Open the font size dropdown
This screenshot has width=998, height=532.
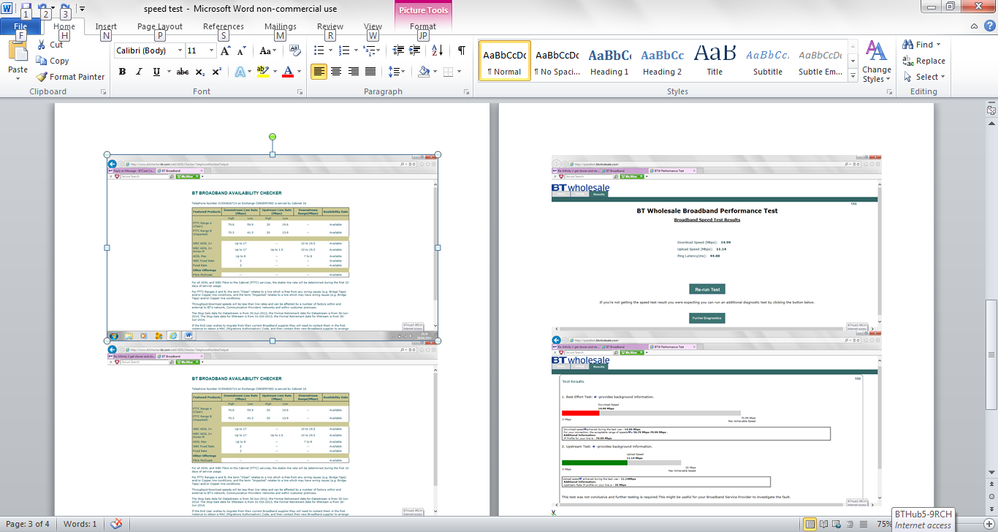coord(211,50)
